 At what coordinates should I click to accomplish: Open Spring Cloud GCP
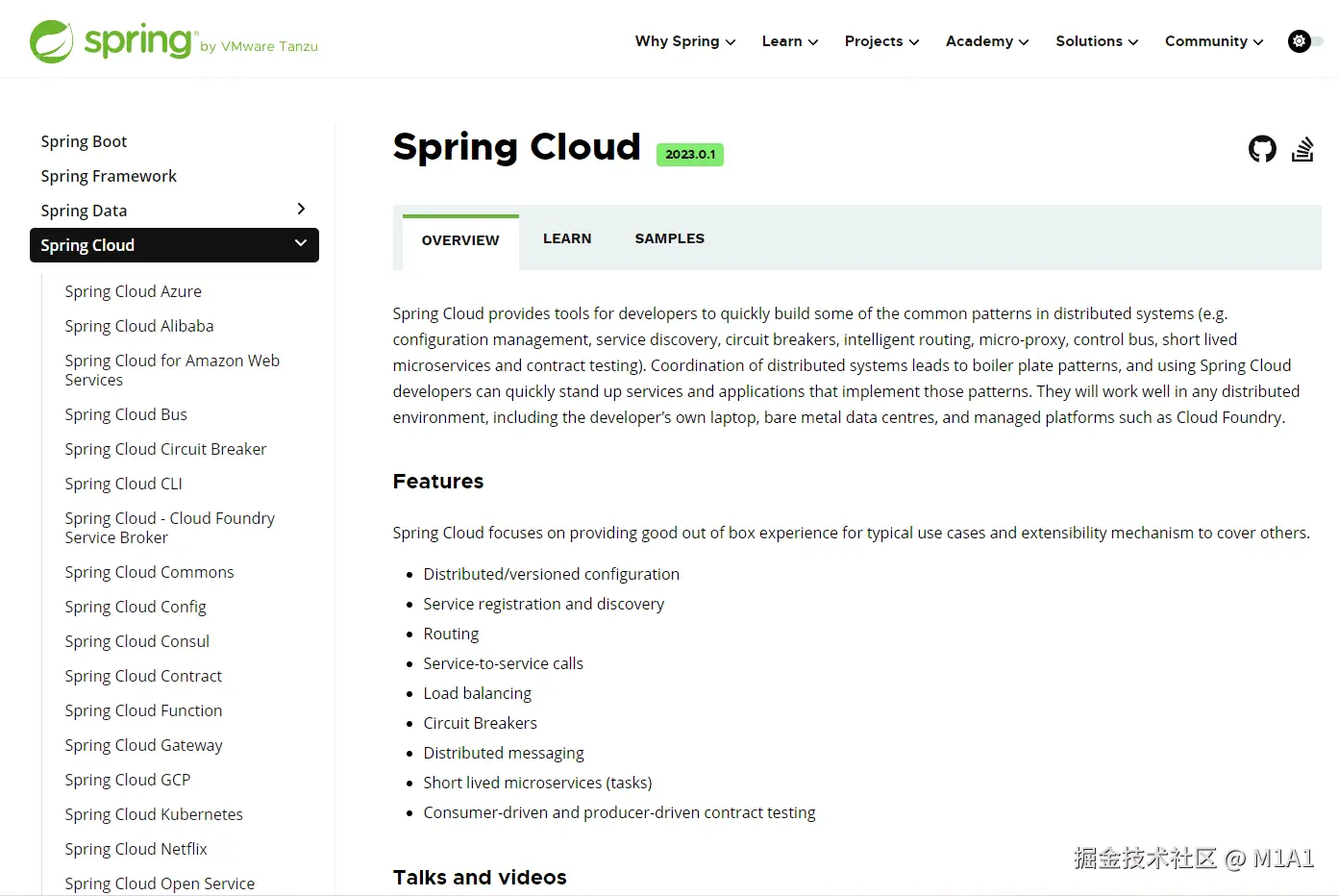128,780
